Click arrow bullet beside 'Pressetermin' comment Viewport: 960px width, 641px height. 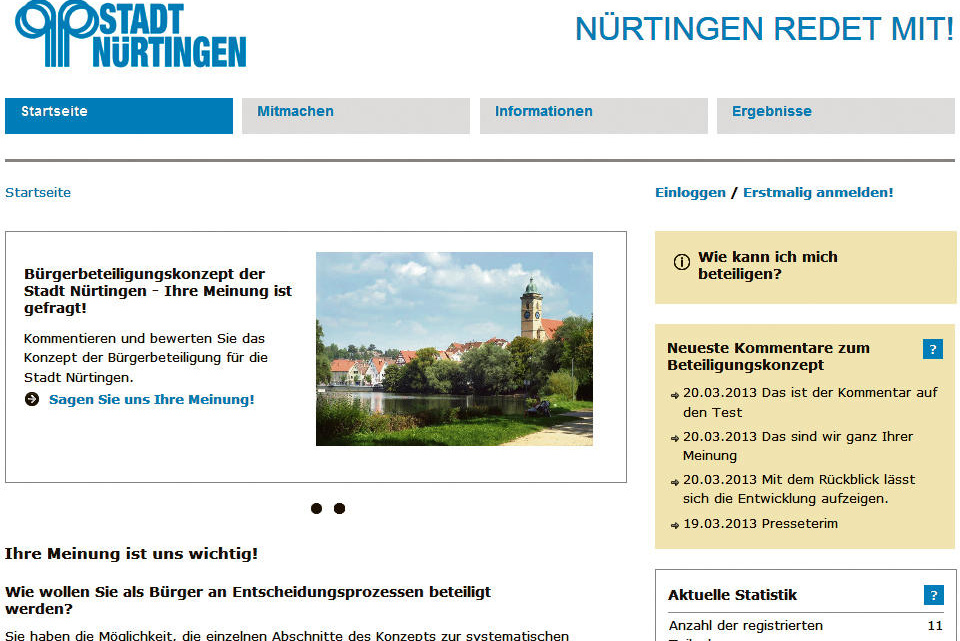point(675,525)
